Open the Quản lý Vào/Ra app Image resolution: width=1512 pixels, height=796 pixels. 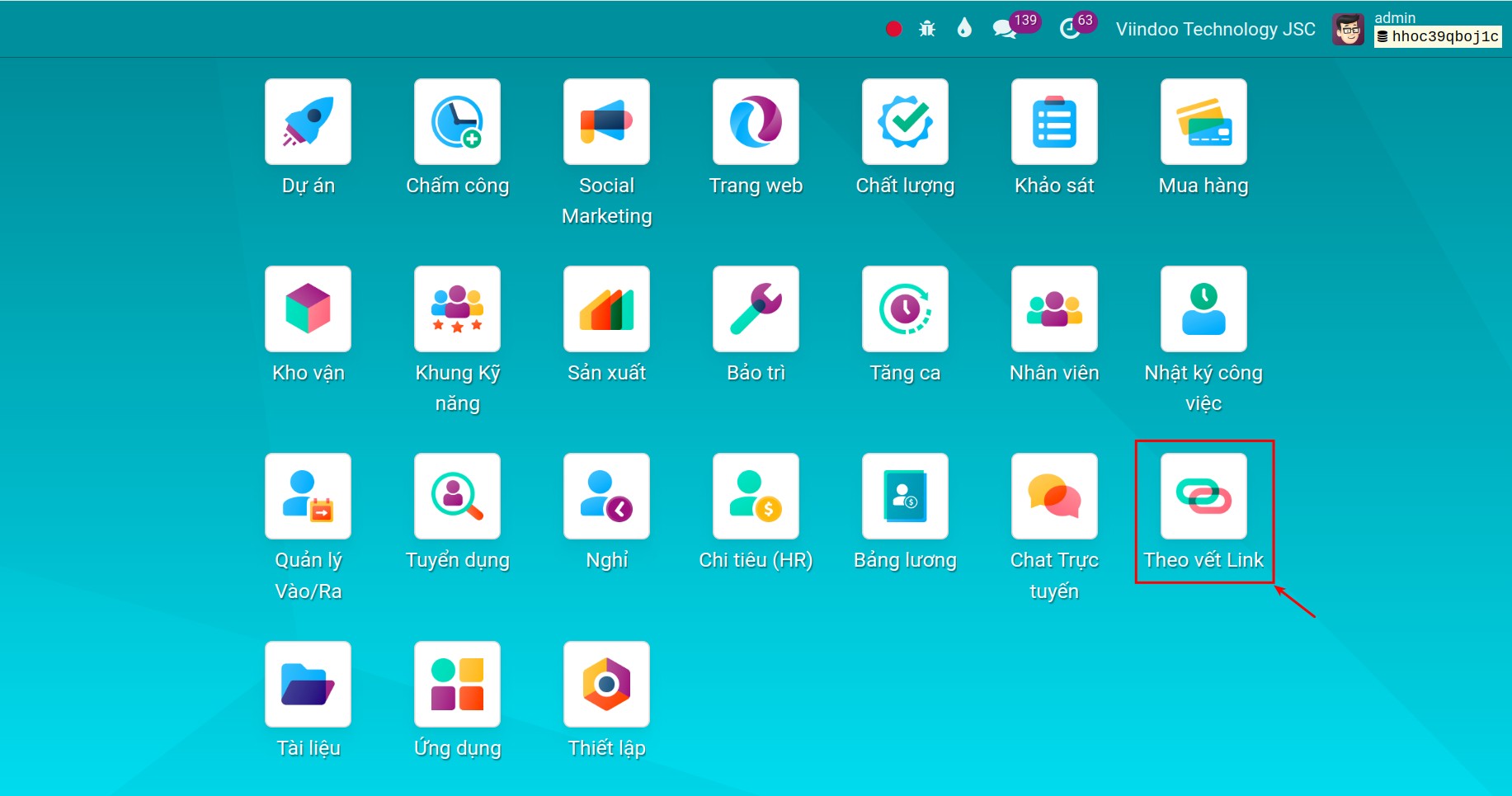[308, 497]
